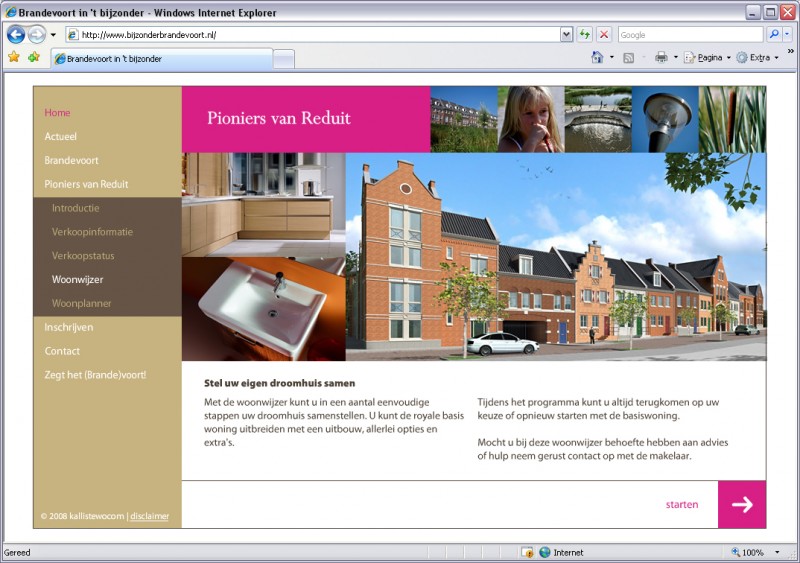Click the Google search box

(690, 35)
